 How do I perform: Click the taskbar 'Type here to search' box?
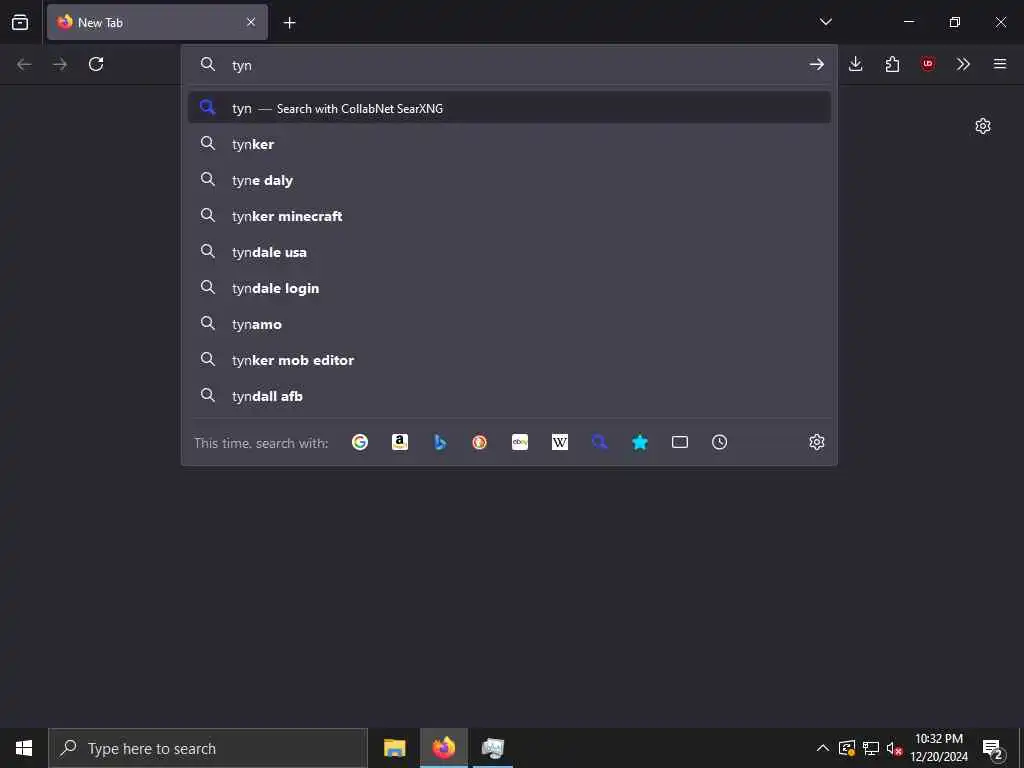[x=208, y=748]
